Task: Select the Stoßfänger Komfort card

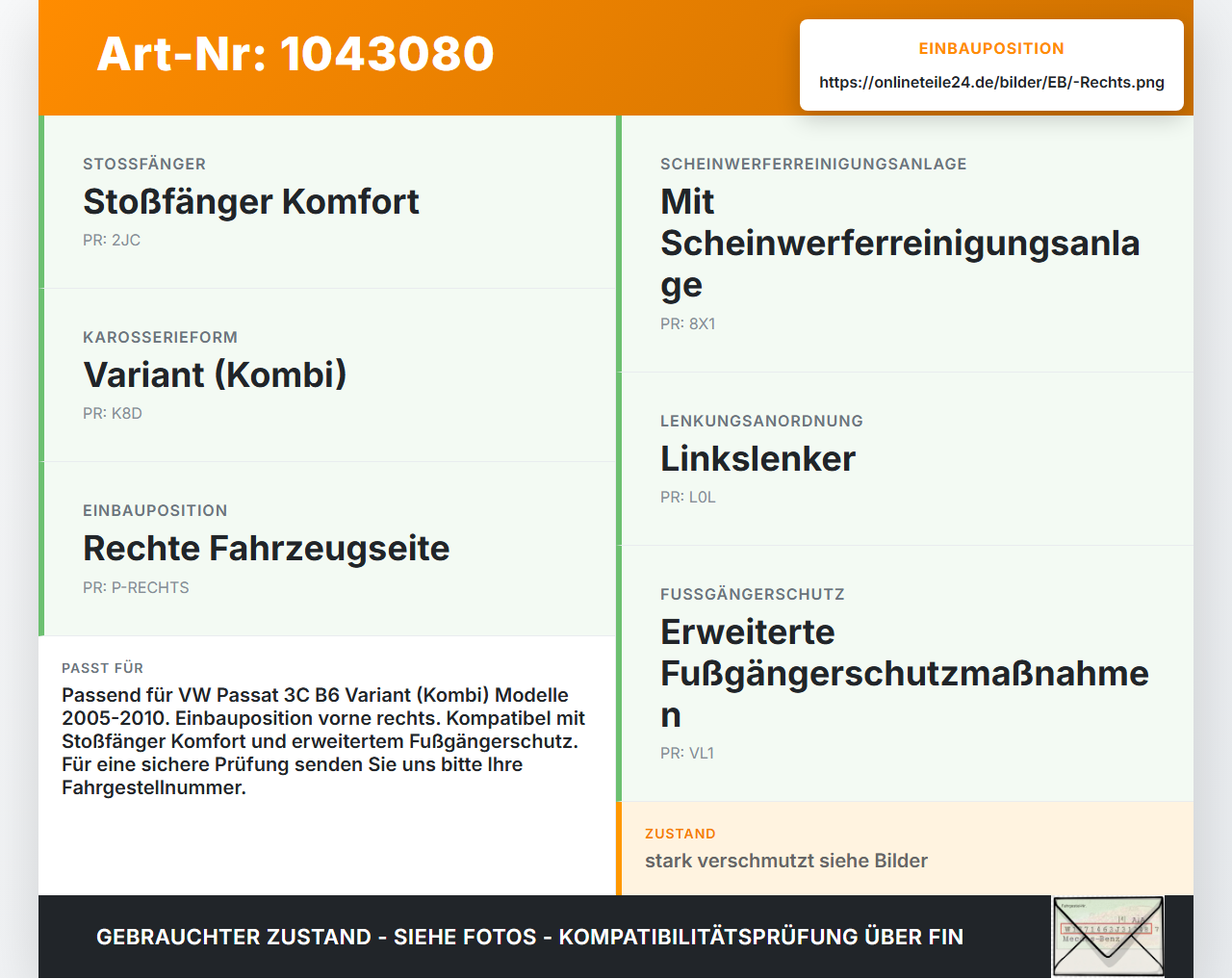Action: pos(327,202)
